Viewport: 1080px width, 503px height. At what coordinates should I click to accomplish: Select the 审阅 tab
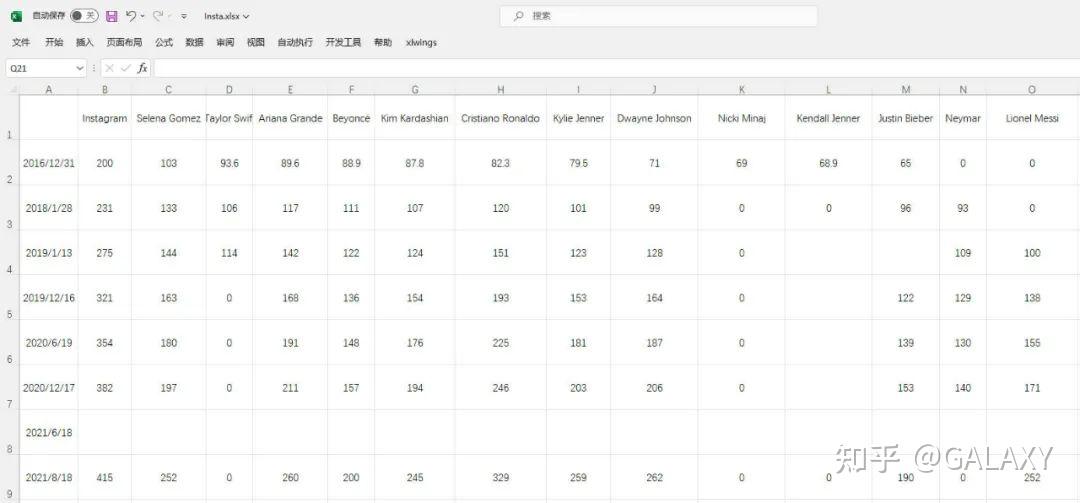[225, 43]
